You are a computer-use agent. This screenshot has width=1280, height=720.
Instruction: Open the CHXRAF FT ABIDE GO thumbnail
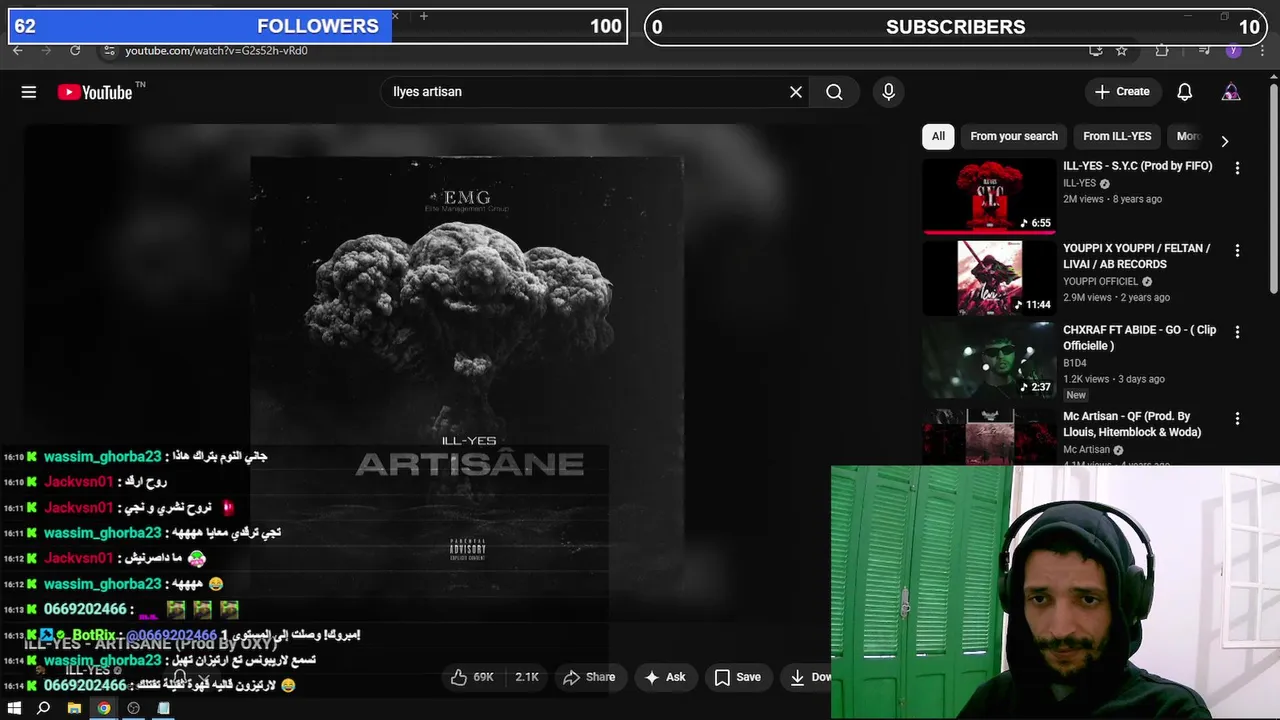pyautogui.click(x=988, y=360)
